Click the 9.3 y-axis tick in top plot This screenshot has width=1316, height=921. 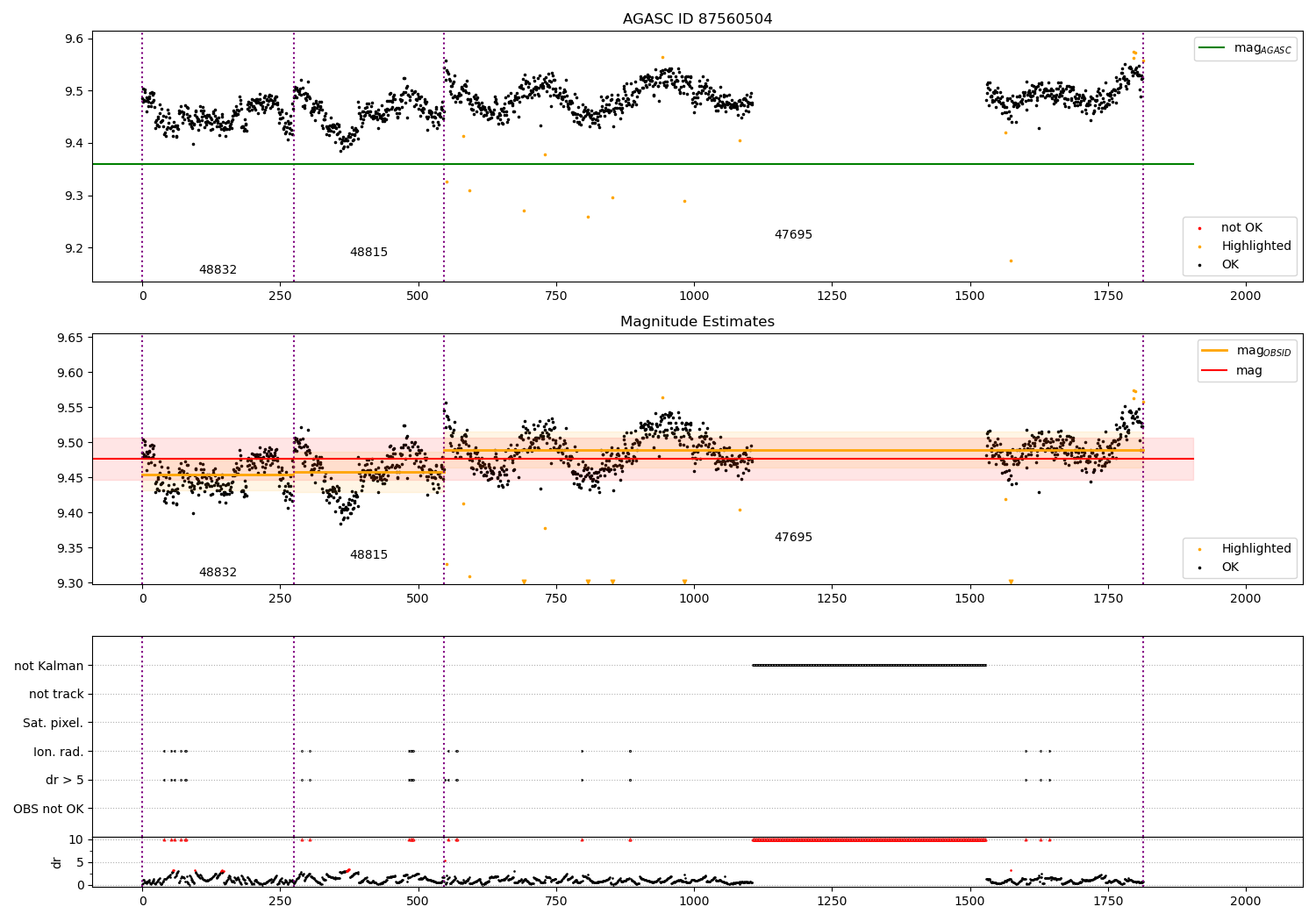pyautogui.click(x=74, y=196)
